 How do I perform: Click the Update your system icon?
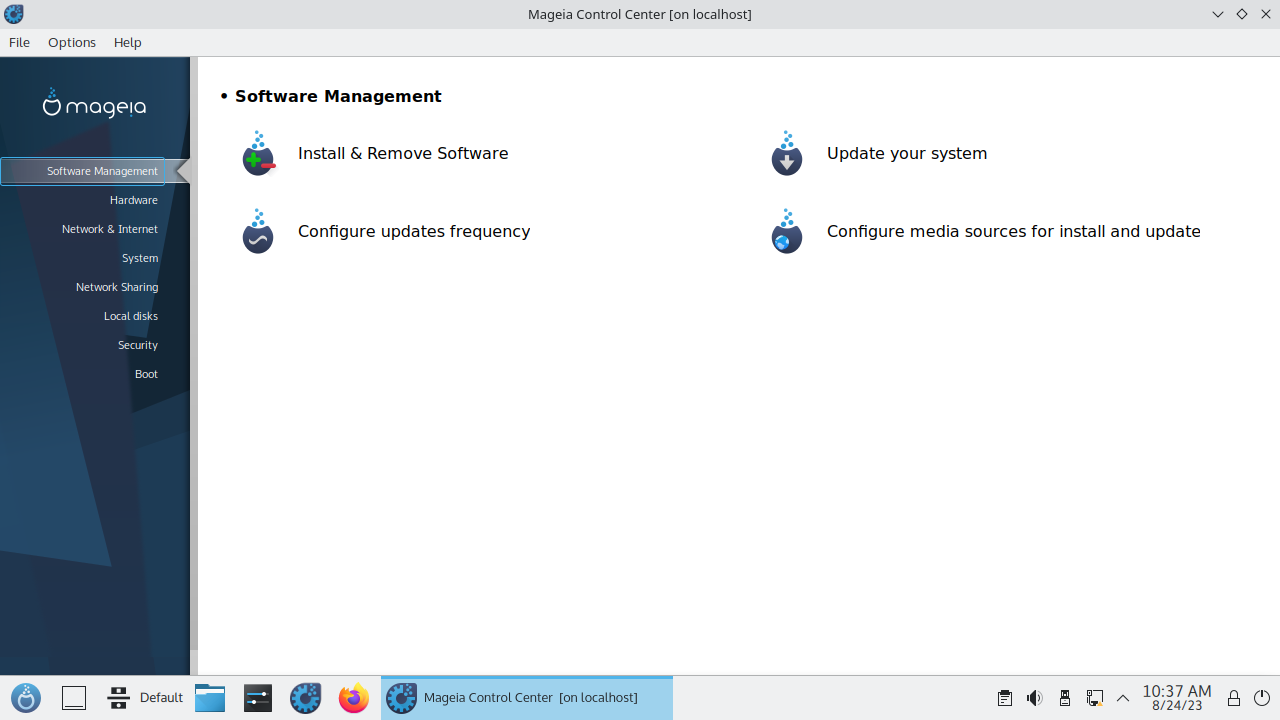pyautogui.click(x=787, y=153)
